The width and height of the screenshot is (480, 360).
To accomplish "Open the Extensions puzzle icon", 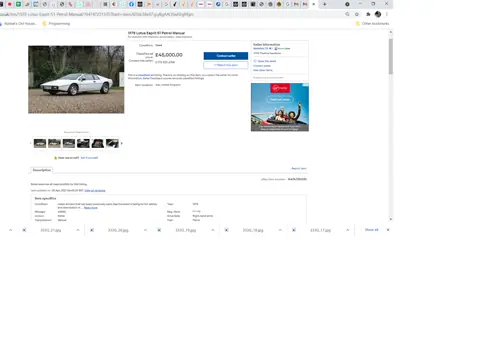I will (368, 14).
